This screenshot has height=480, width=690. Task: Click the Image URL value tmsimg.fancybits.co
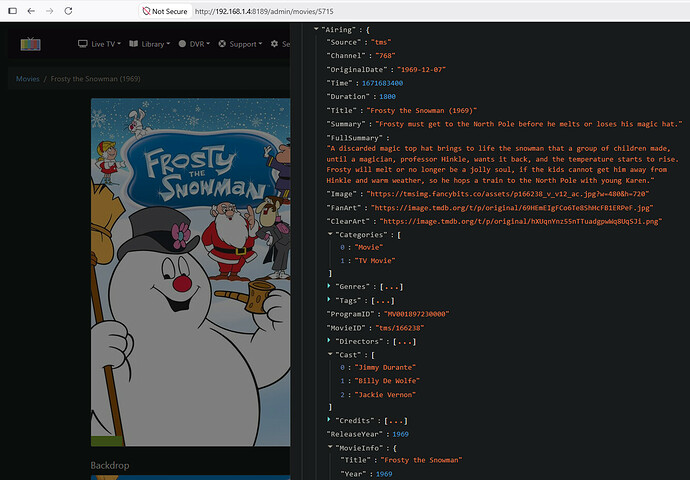[508, 194]
